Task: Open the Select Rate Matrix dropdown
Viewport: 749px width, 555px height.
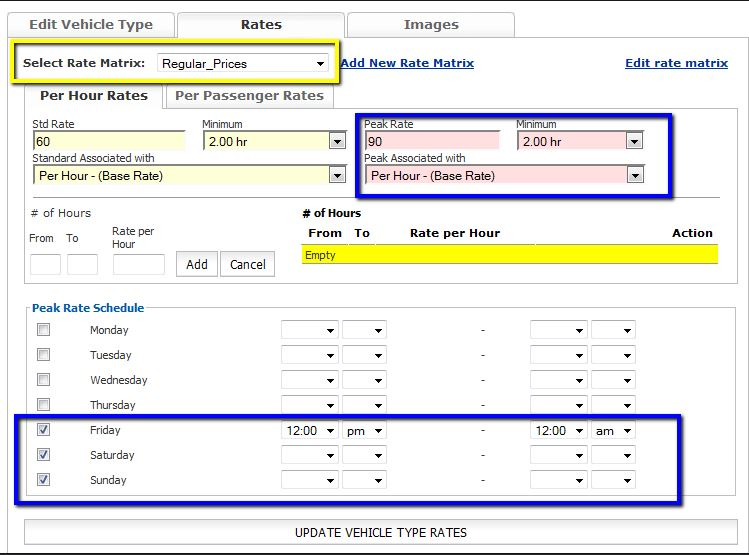Action: pos(243,63)
